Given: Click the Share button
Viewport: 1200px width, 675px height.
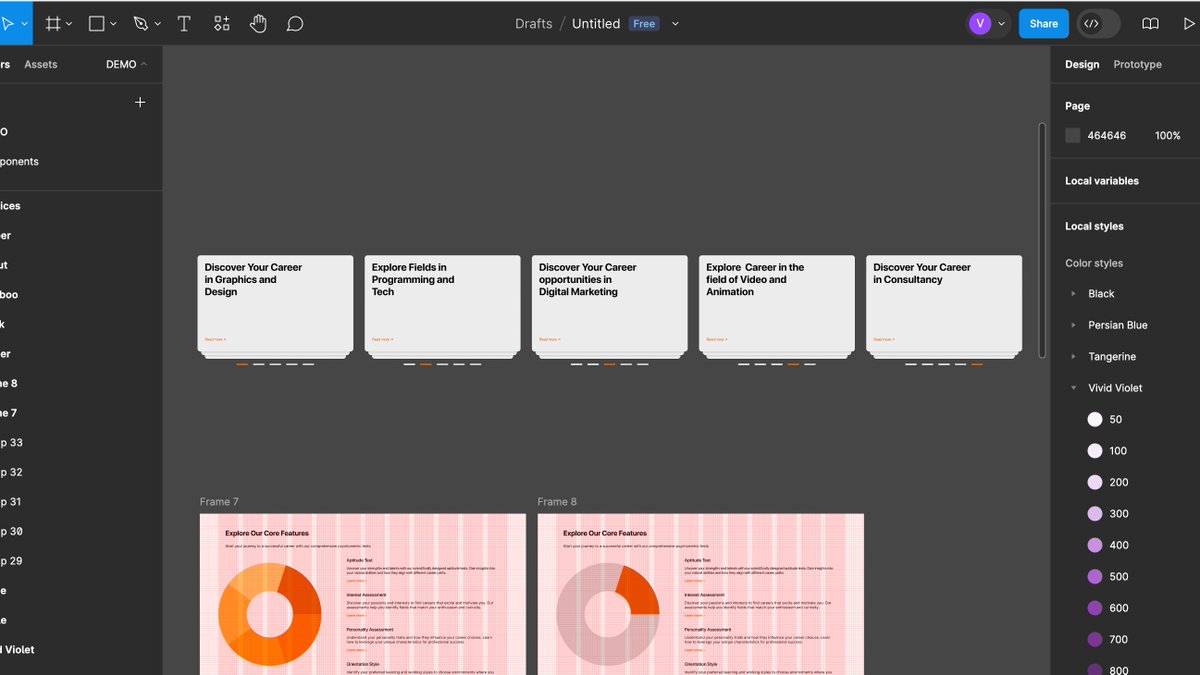Looking at the screenshot, I should coord(1044,23).
